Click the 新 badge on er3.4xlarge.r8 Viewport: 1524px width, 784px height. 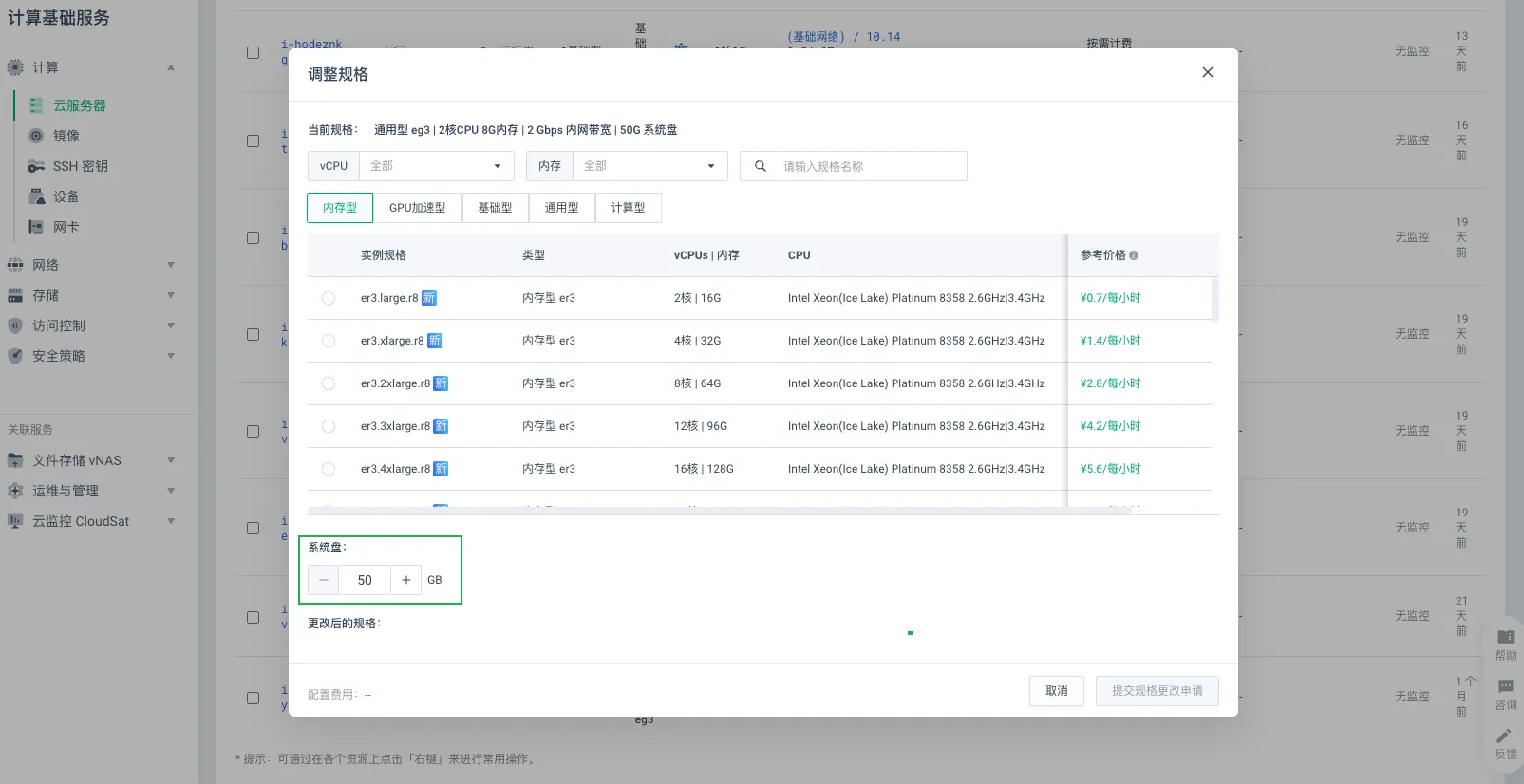click(441, 469)
